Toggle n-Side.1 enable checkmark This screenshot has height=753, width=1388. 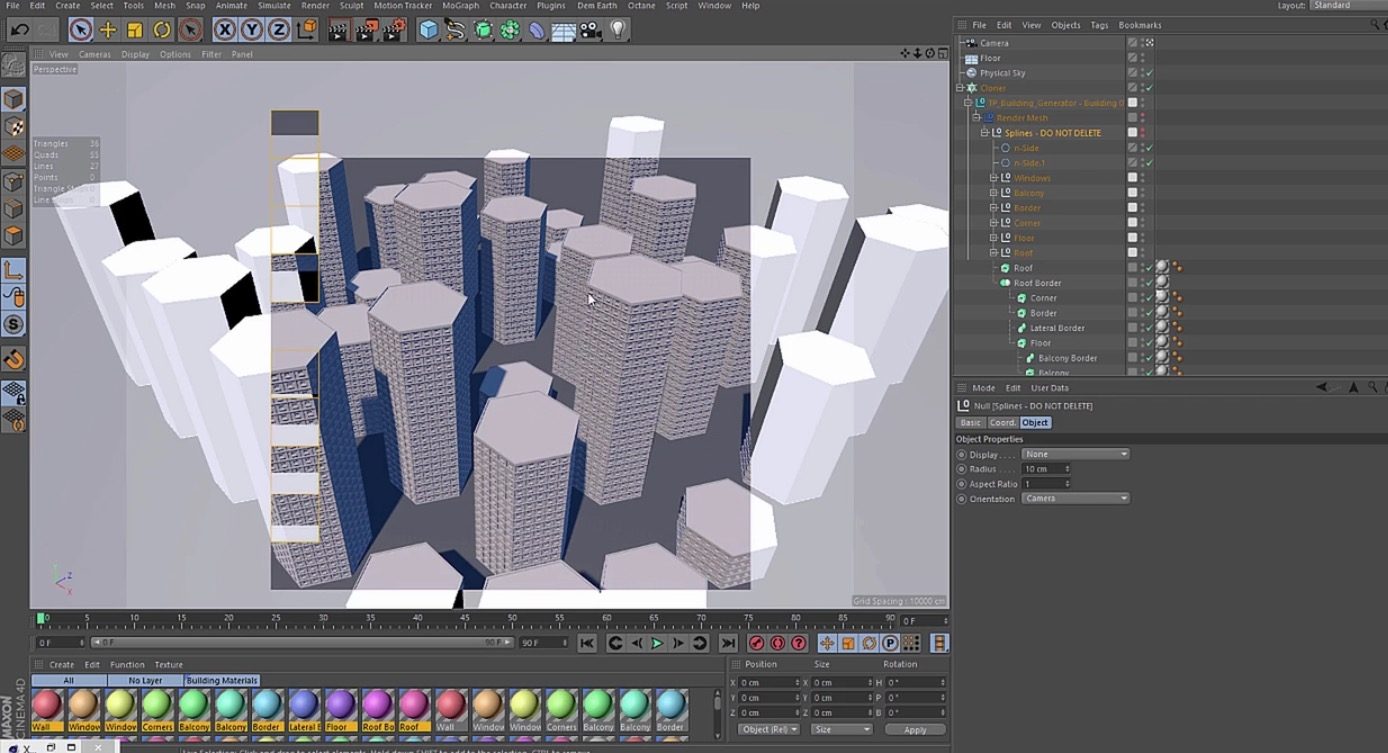click(x=1150, y=163)
